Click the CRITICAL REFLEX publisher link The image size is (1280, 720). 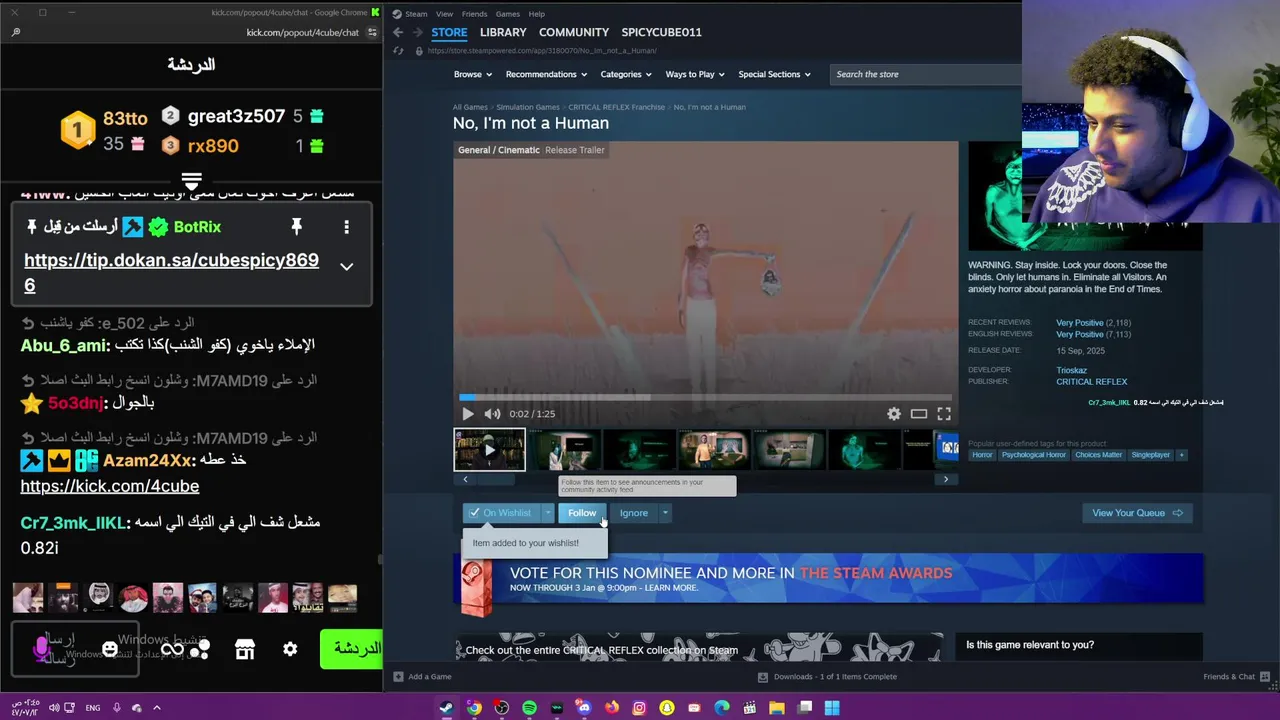(1091, 382)
